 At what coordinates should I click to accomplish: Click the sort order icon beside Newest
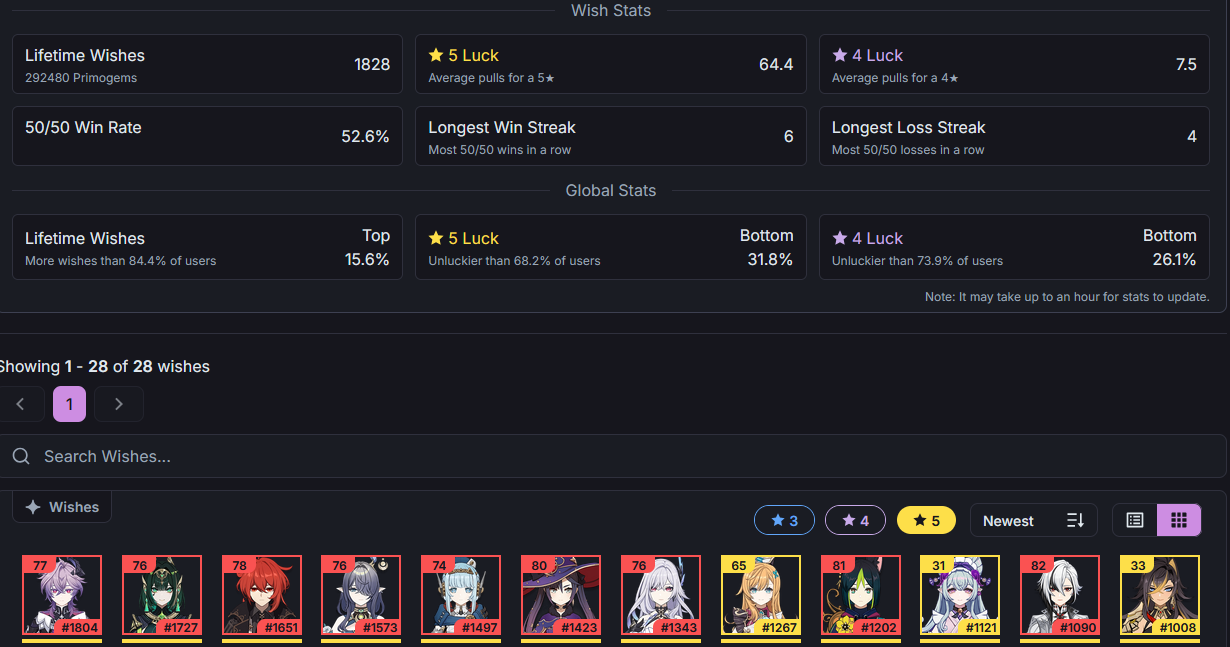(x=1075, y=520)
